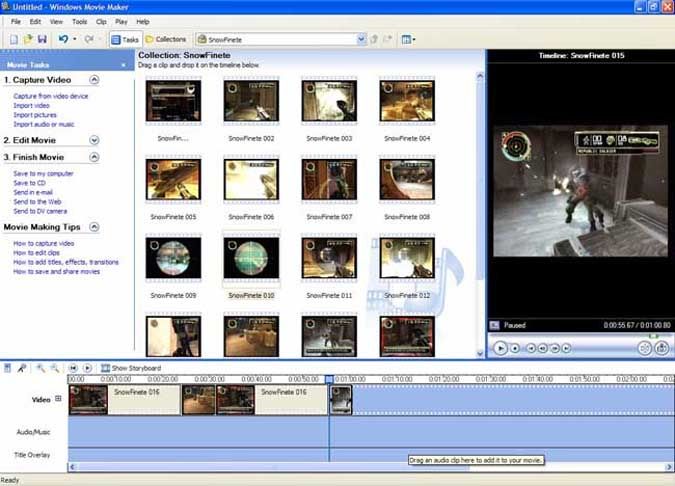
Task: Click the Narrate Timeline microphone icon
Action: pos(21,368)
